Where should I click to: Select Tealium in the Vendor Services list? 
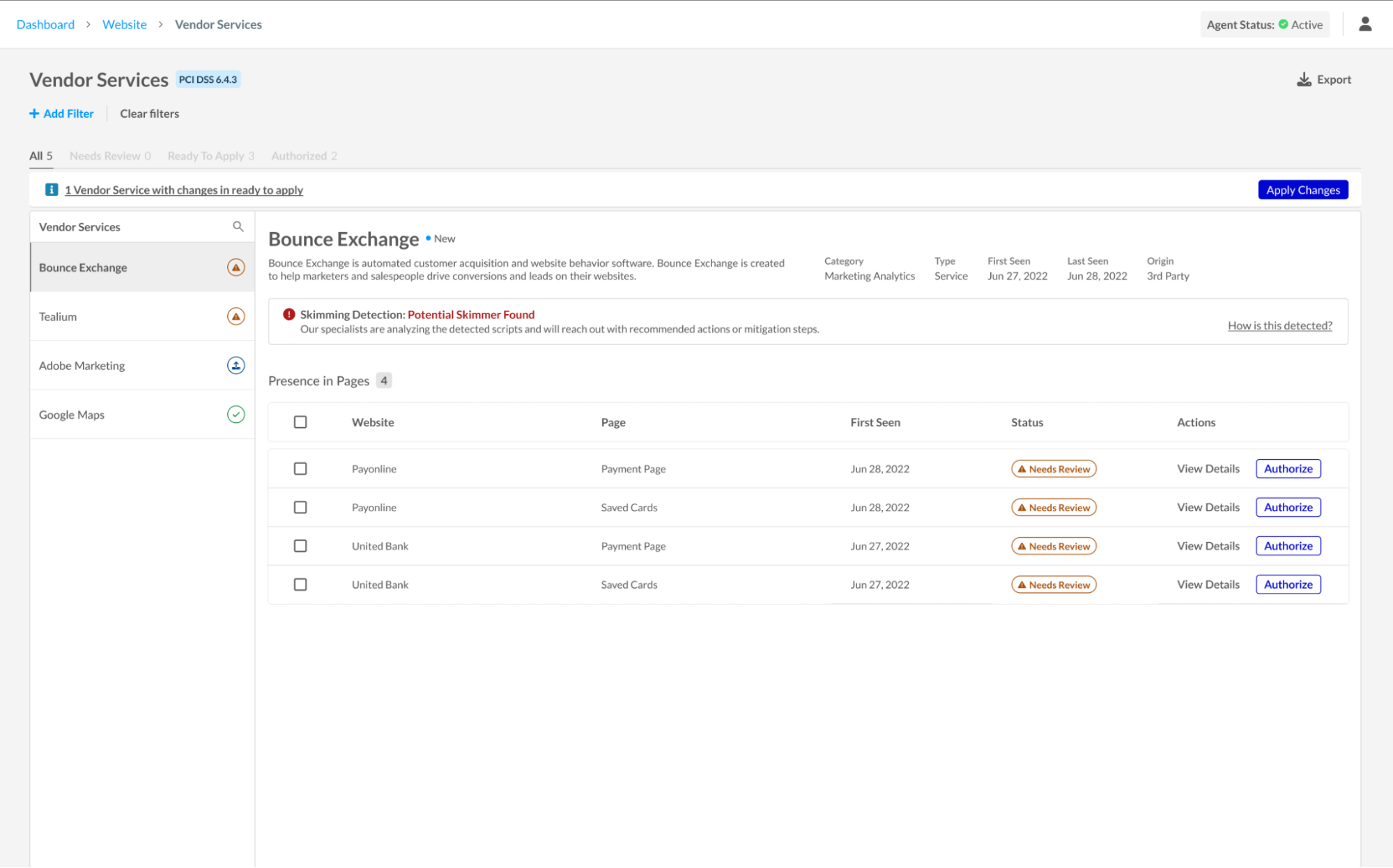click(57, 316)
